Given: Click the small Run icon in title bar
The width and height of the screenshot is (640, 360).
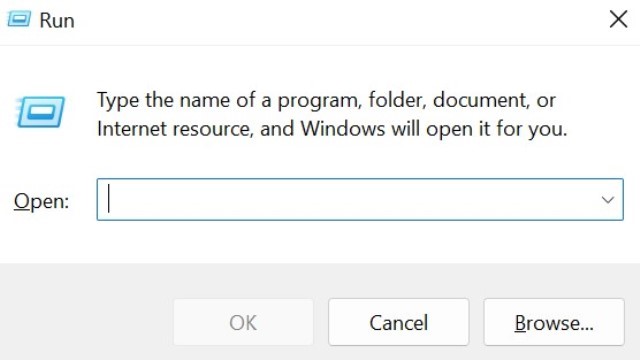Looking at the screenshot, I should (19, 19).
